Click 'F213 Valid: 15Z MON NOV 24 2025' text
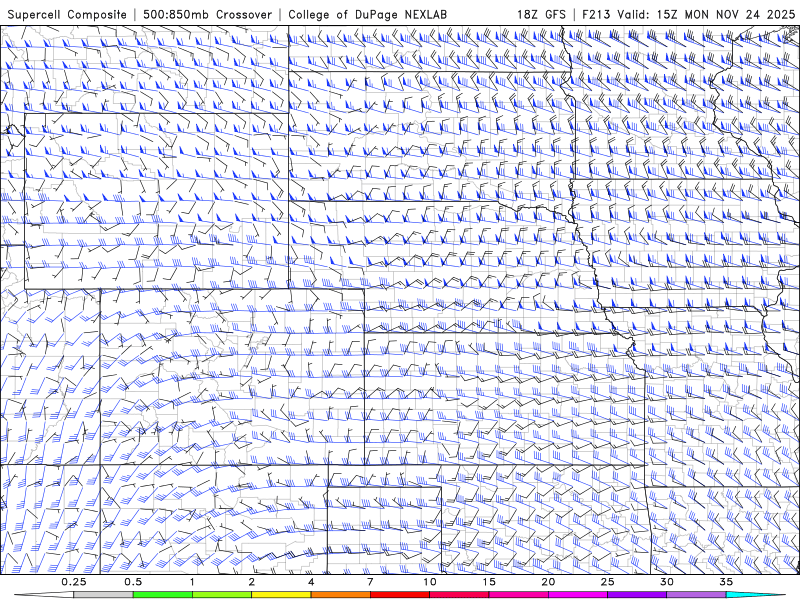The height and width of the screenshot is (600, 800). click(x=689, y=14)
